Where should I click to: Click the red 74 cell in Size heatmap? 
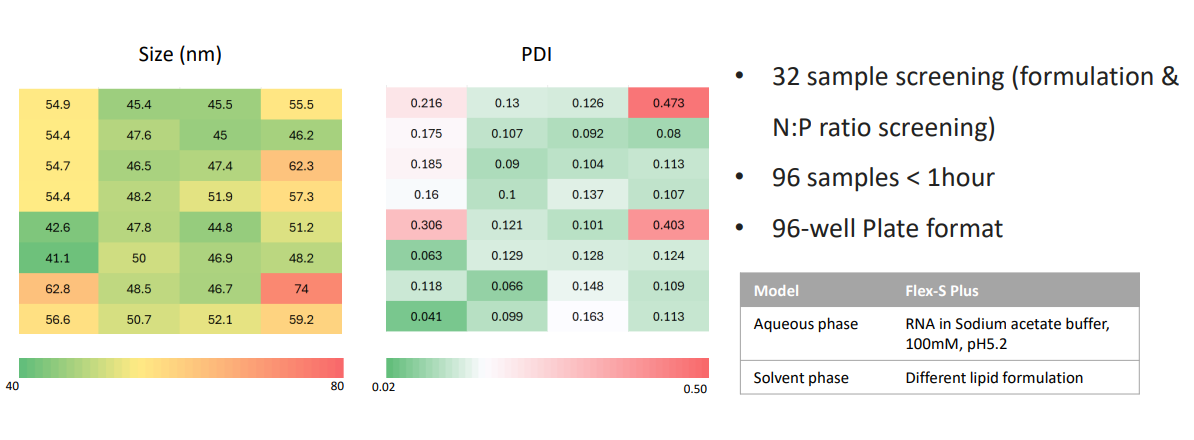(302, 291)
